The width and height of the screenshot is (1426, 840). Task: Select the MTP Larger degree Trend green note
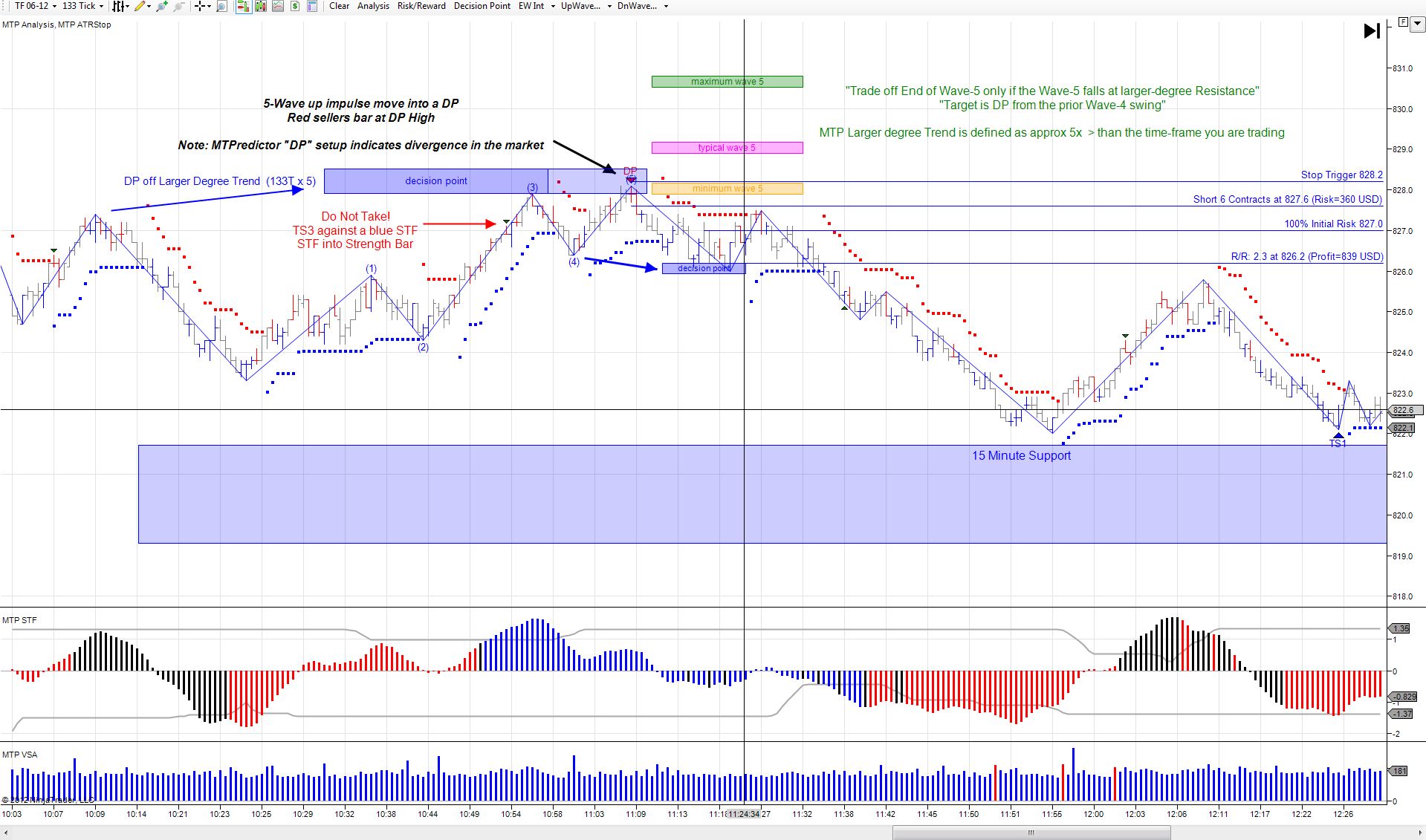pyautogui.click(x=1051, y=133)
